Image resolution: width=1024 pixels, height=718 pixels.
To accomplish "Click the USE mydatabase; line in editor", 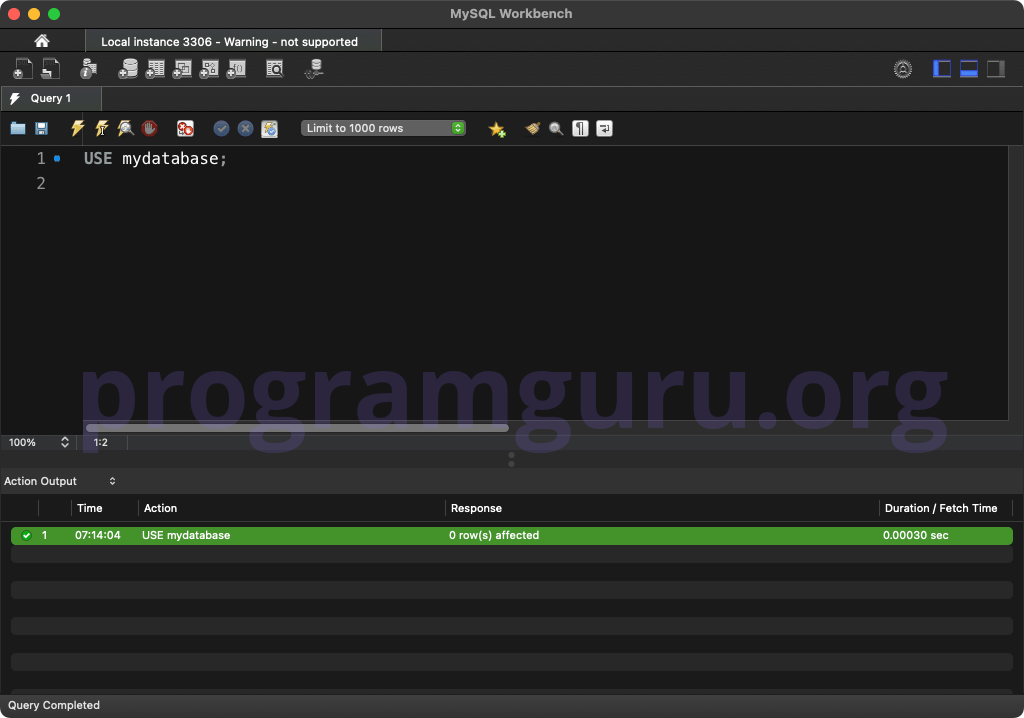I will 155,159.
